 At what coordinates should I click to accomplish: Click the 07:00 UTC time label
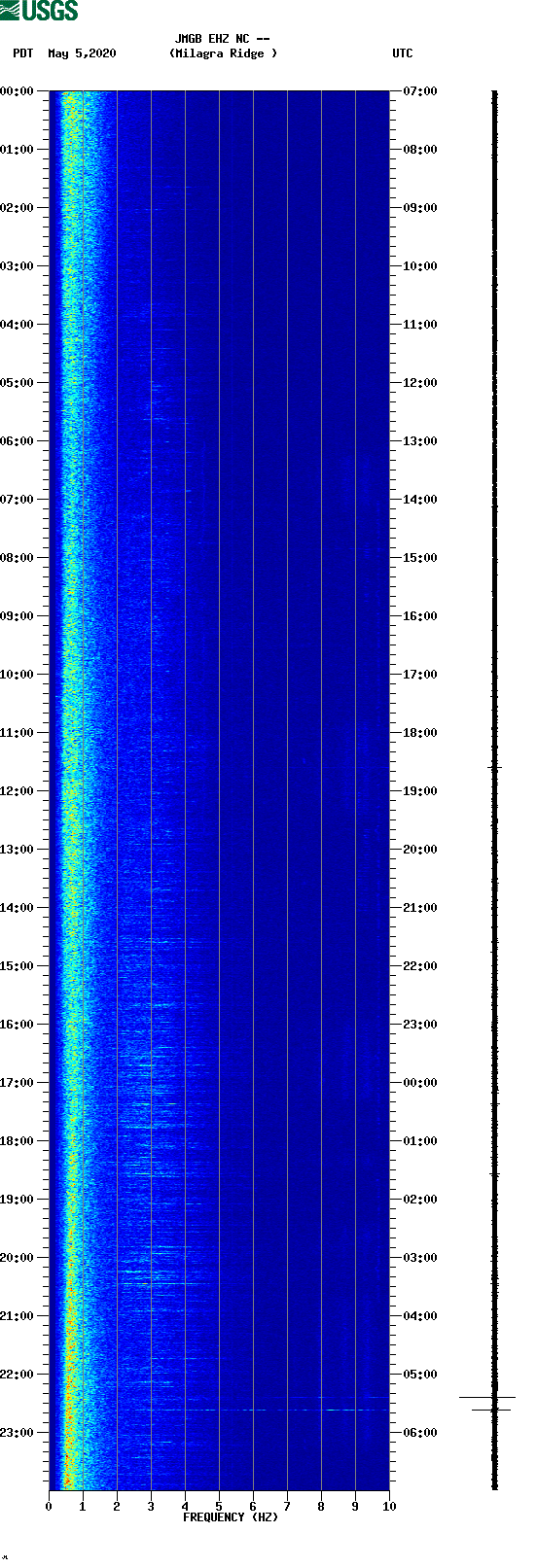(420, 91)
